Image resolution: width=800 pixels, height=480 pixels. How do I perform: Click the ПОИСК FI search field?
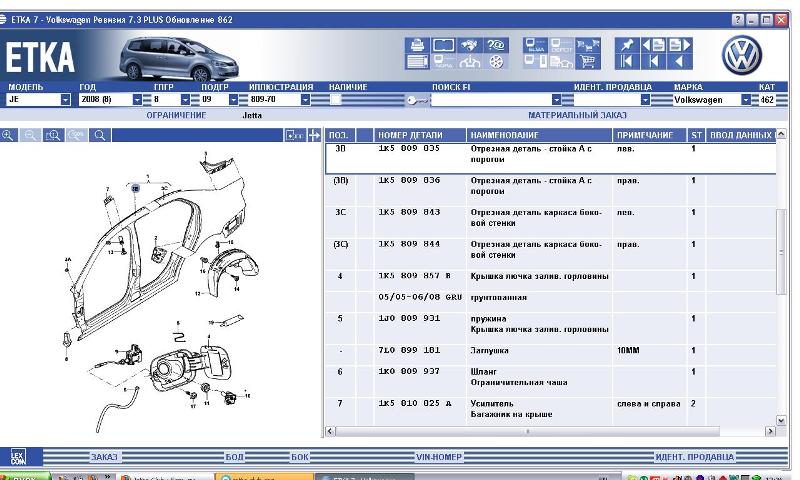click(491, 99)
